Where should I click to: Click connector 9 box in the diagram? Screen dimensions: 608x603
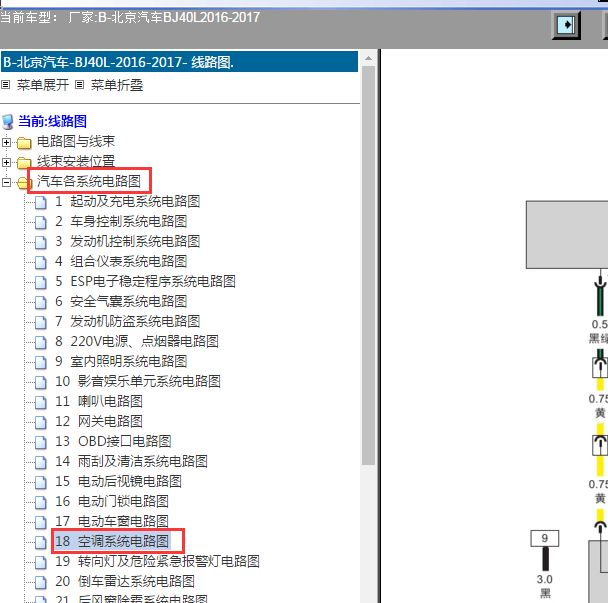tap(544, 539)
